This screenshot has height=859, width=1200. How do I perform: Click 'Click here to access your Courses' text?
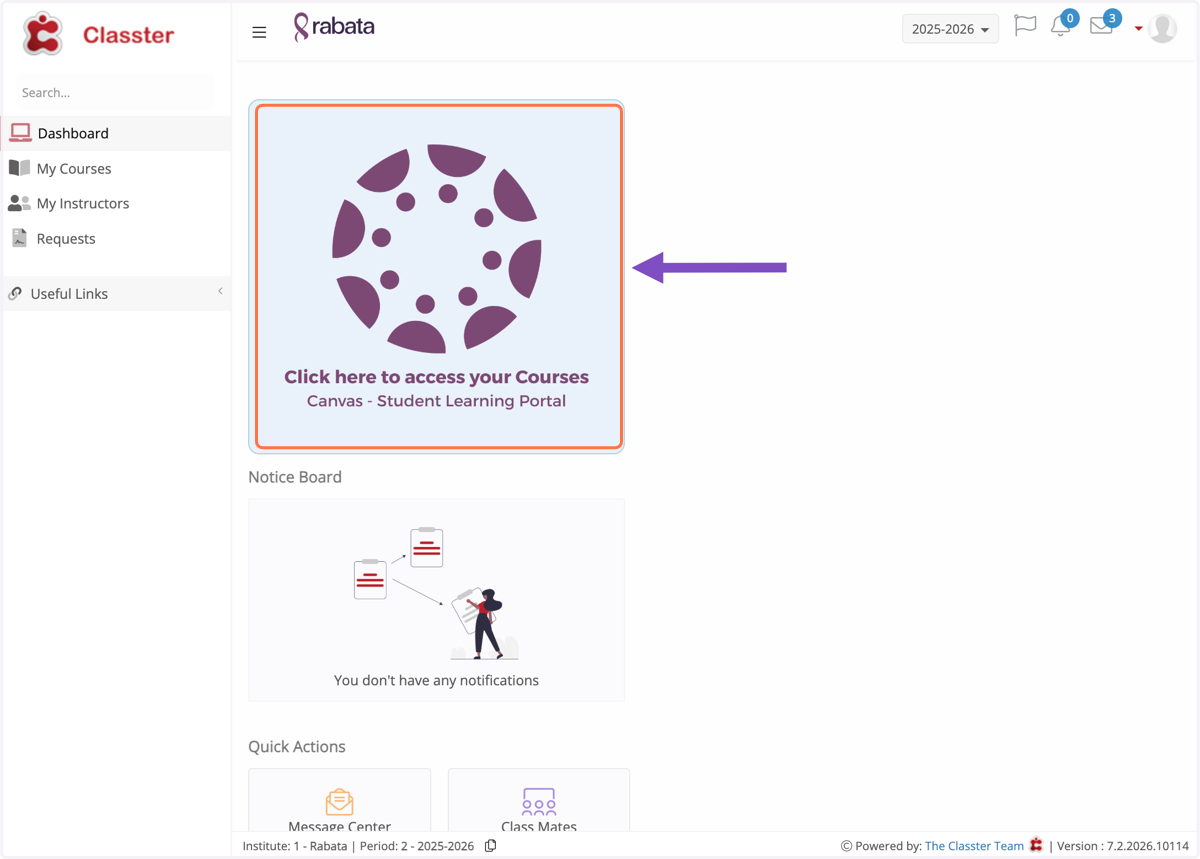(x=436, y=377)
